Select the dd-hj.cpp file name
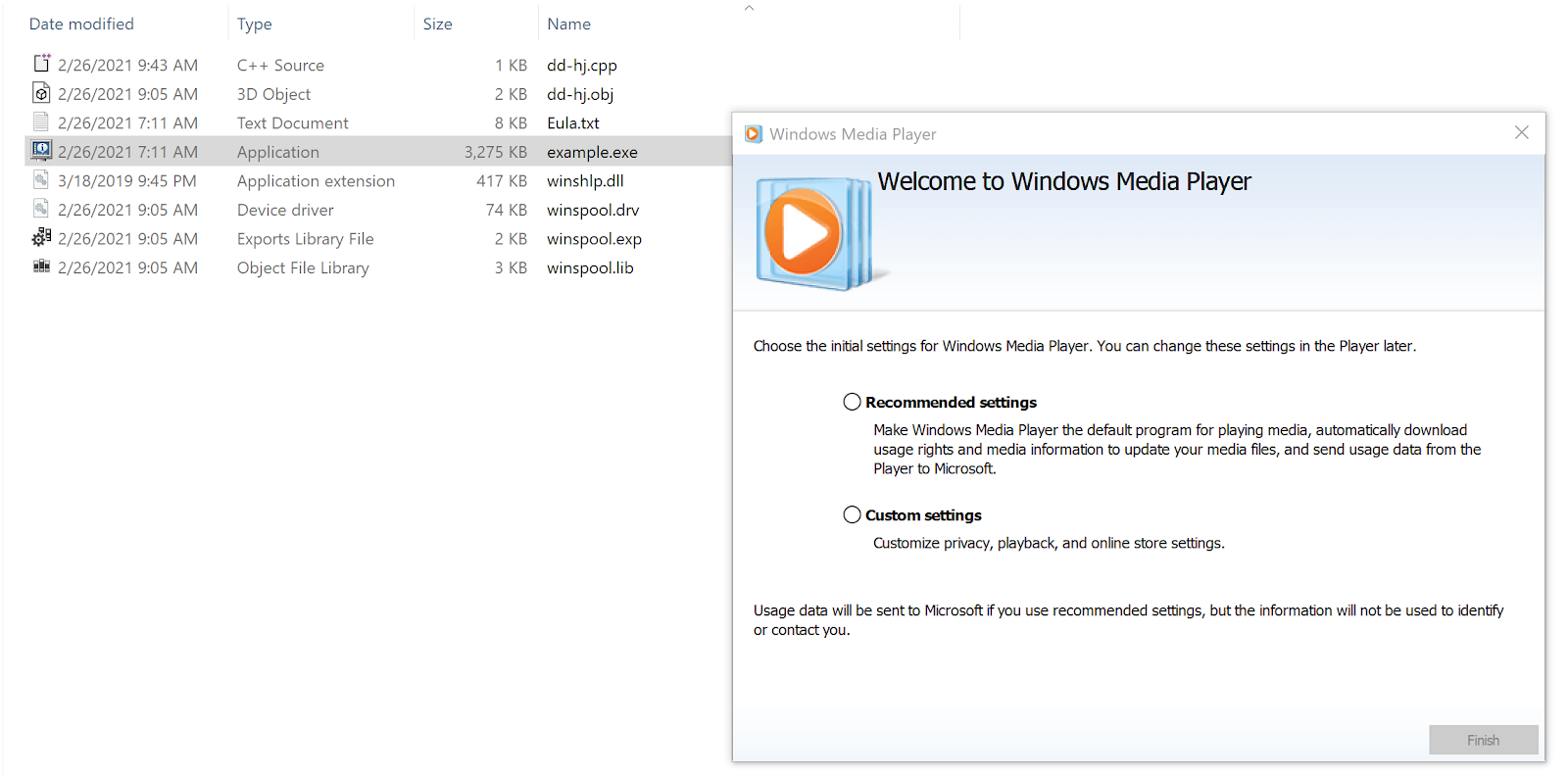The width and height of the screenshot is (1568, 777). (582, 65)
